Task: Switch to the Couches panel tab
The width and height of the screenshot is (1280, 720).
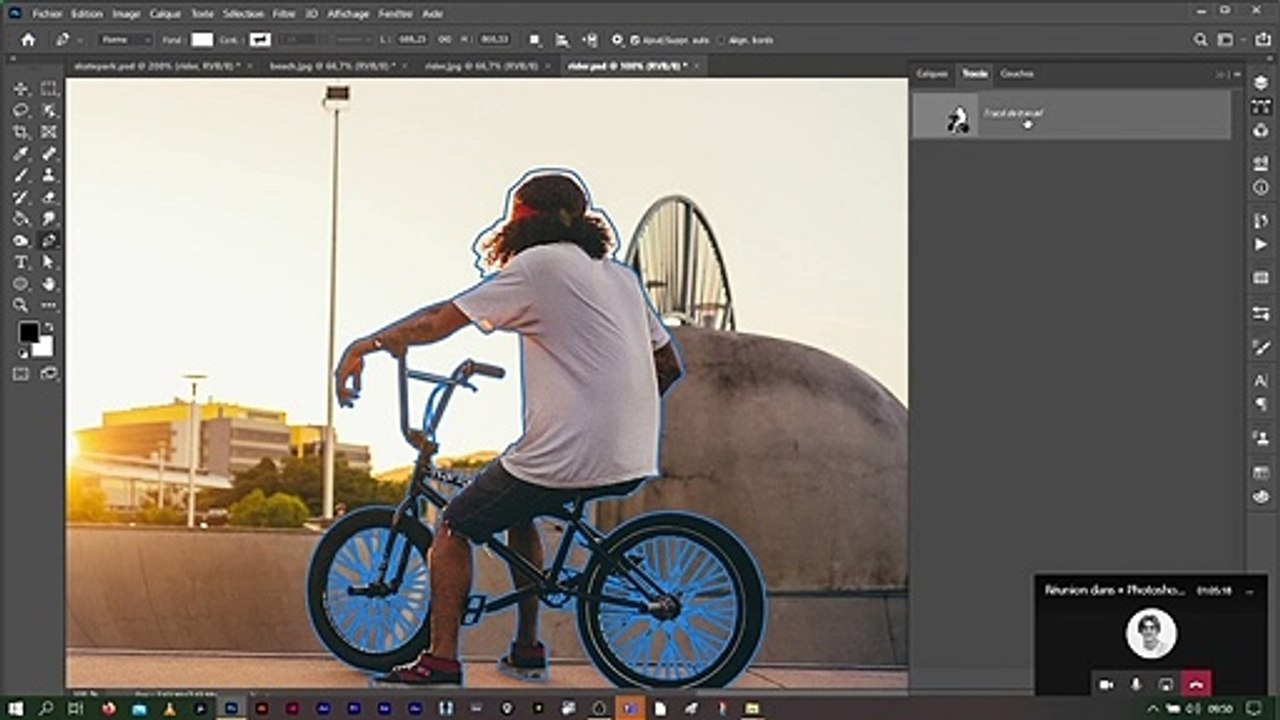Action: click(x=1017, y=73)
